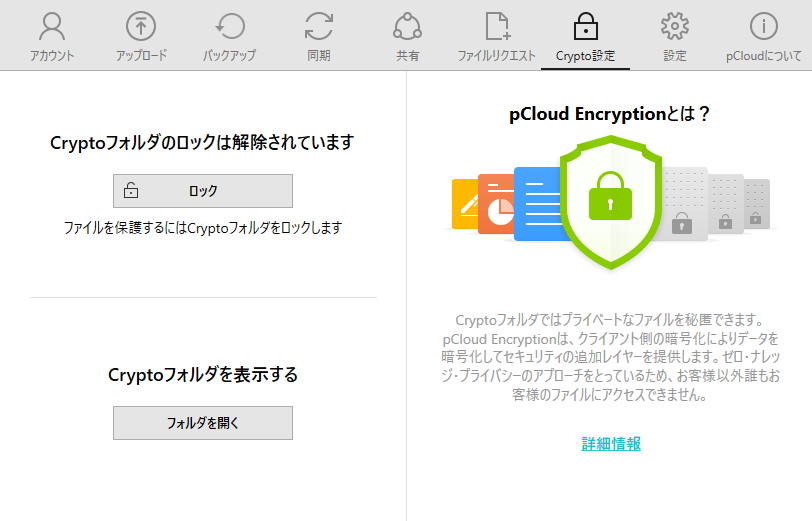
Task: Click the アップロード upload arrow icon
Action: (x=141, y=26)
